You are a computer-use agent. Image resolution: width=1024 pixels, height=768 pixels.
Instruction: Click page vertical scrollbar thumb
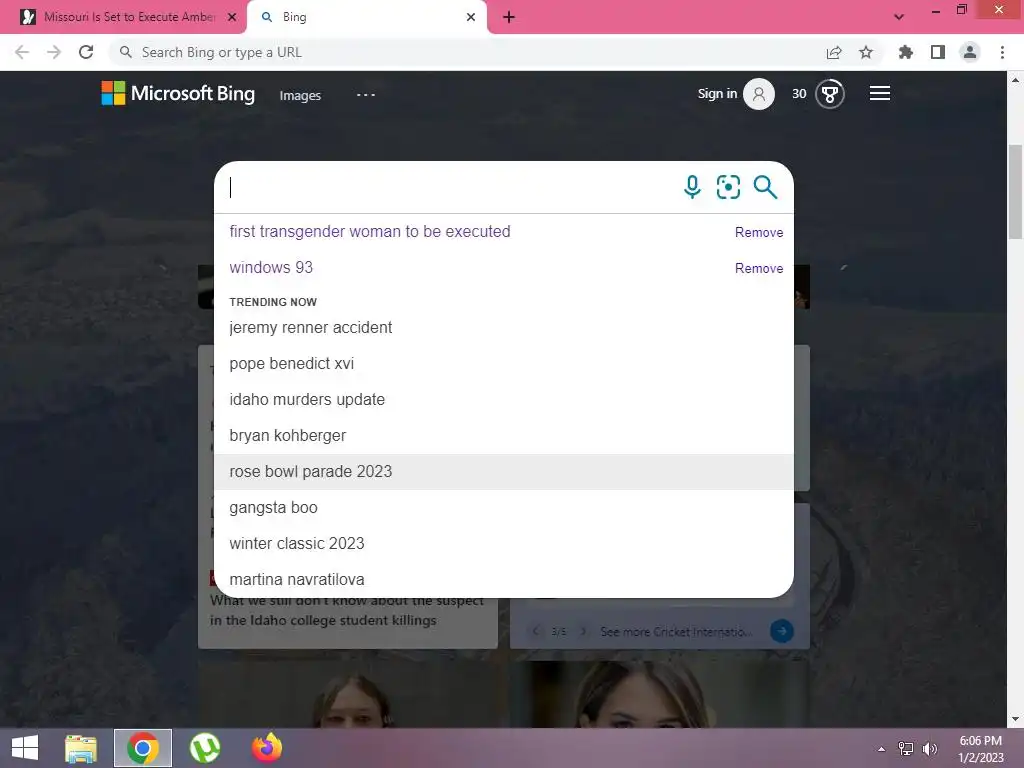1015,192
